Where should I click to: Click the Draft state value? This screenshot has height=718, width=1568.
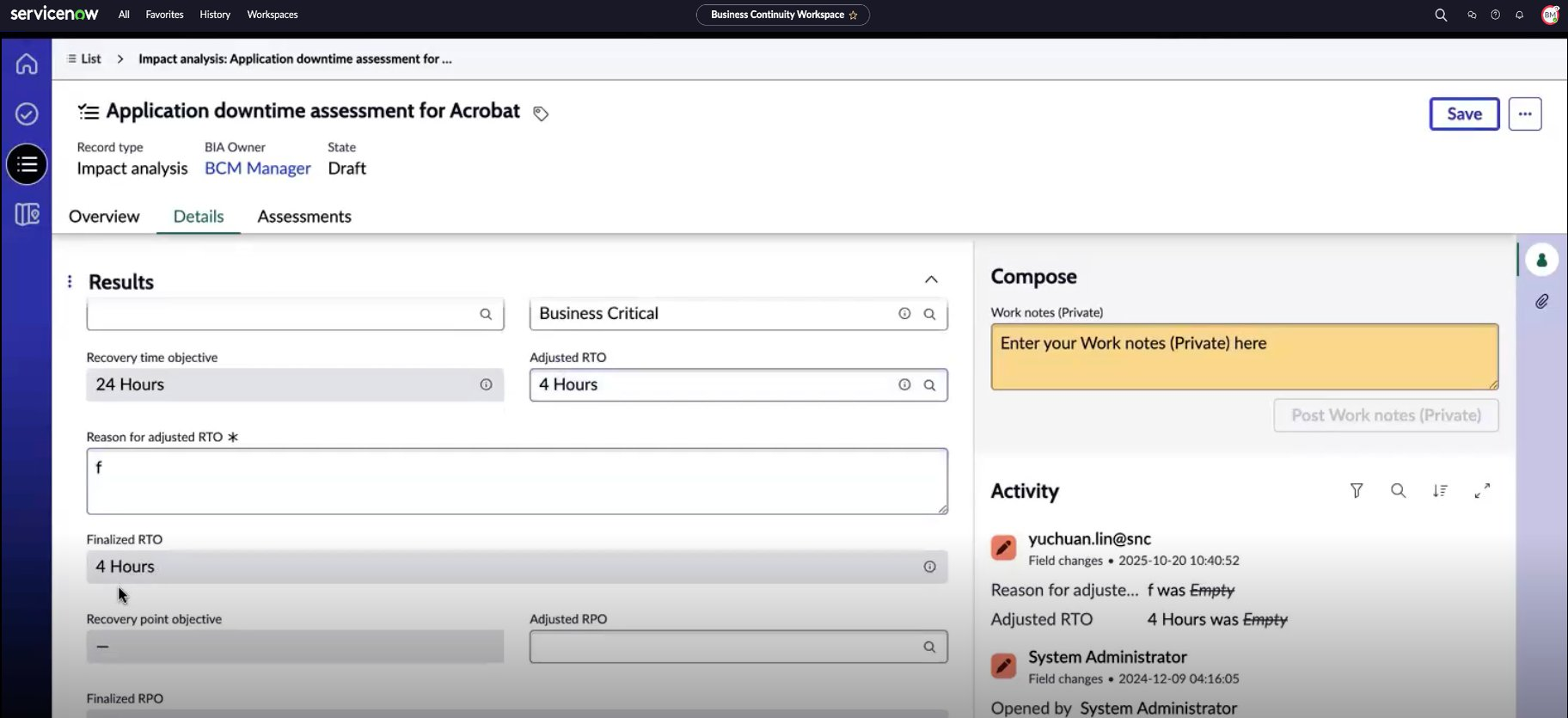coord(347,169)
